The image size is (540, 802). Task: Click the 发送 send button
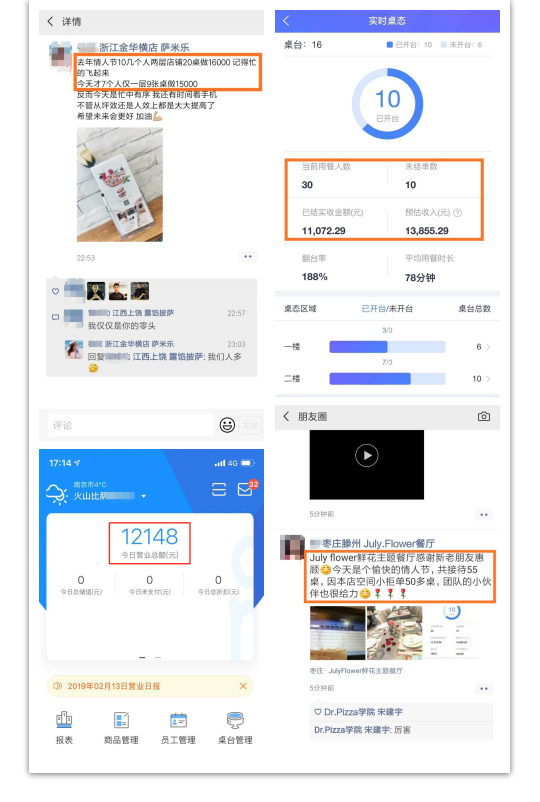click(x=250, y=425)
